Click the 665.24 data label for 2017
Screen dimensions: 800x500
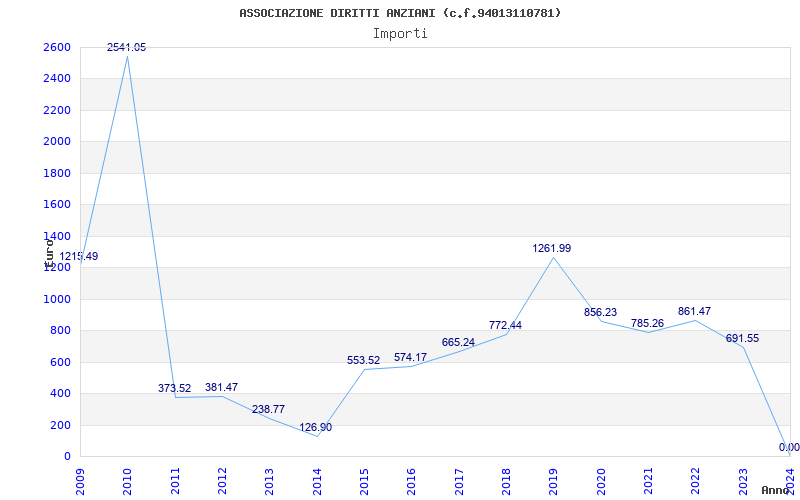tap(458, 342)
